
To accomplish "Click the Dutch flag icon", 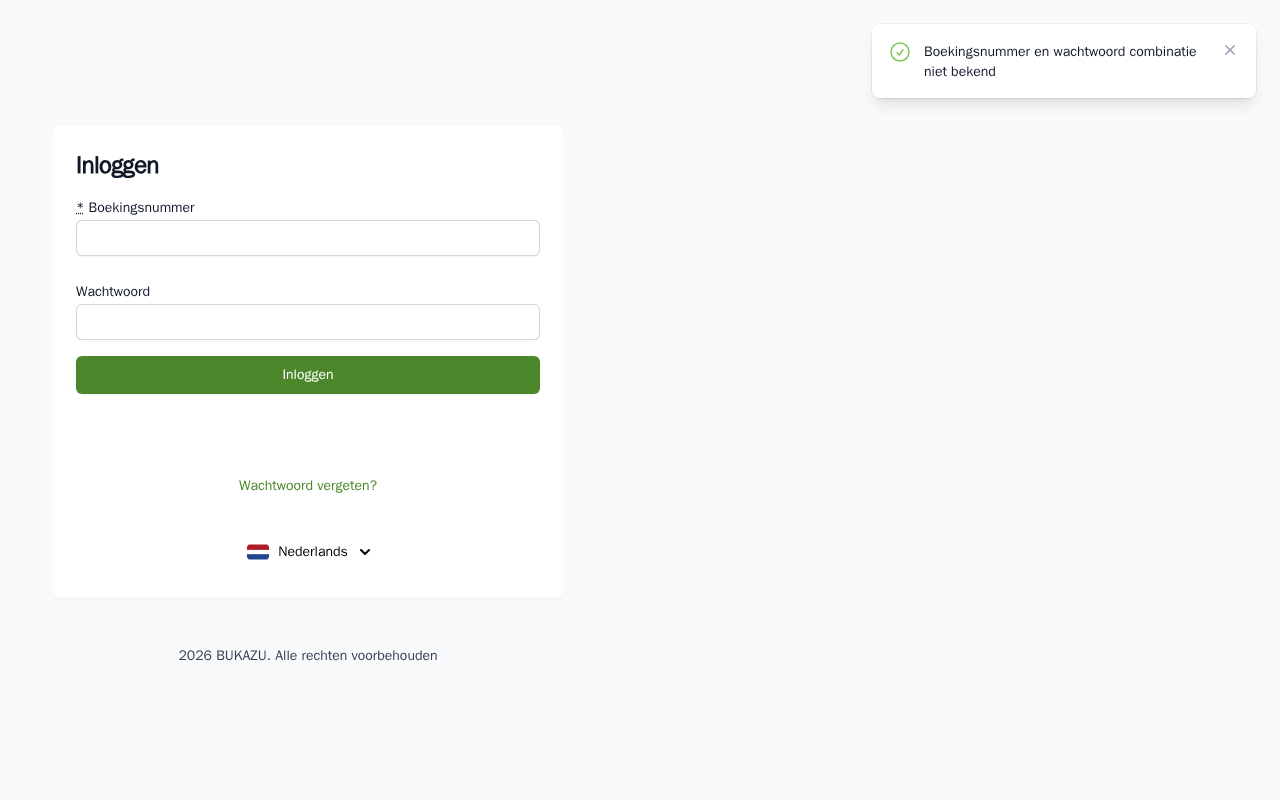I will point(258,552).
